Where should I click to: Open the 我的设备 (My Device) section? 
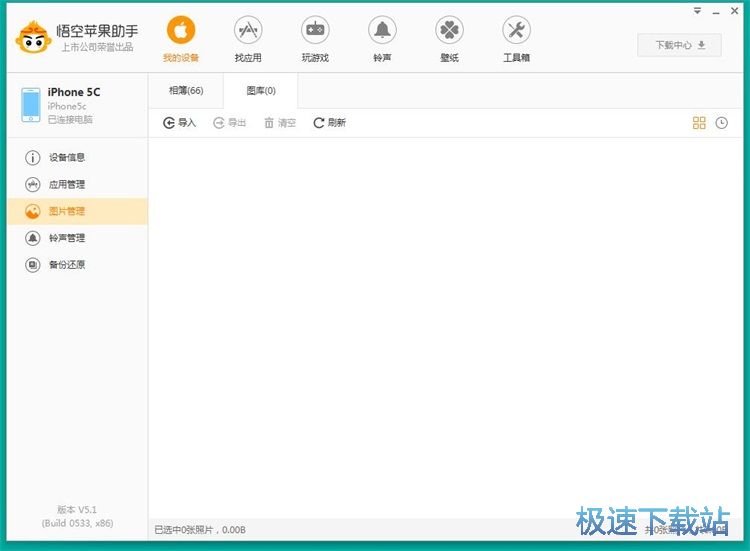coord(181,39)
